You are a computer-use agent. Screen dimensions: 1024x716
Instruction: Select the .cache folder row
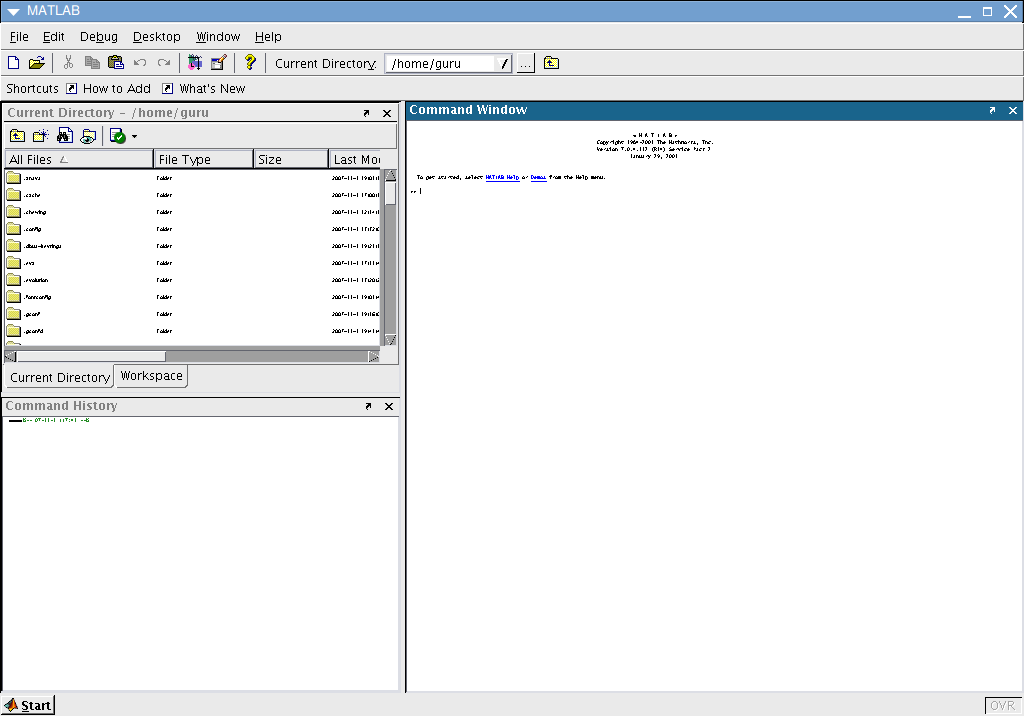[192, 195]
